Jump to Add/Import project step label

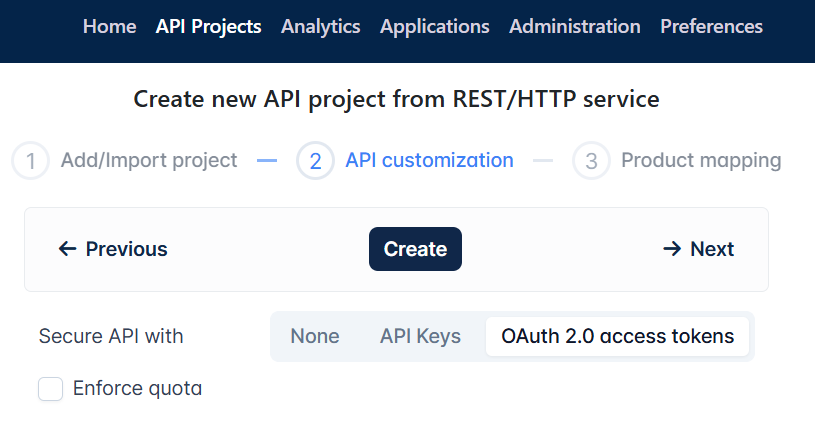(x=149, y=160)
